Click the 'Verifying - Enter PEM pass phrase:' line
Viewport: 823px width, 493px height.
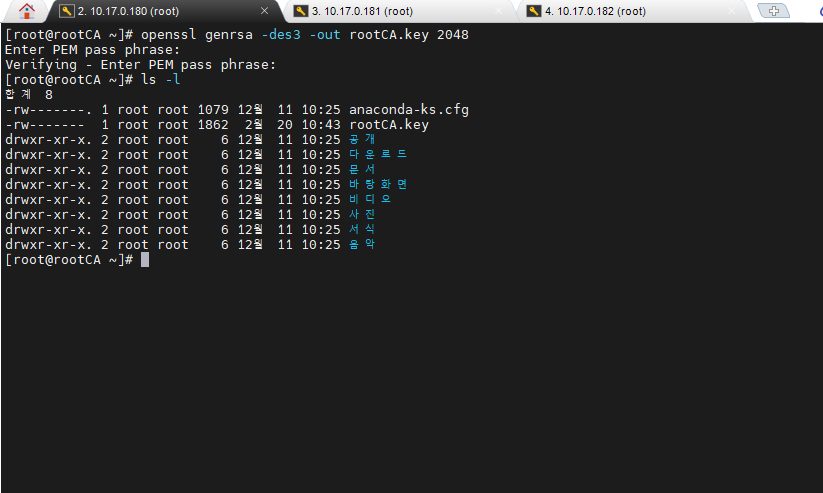coord(140,65)
